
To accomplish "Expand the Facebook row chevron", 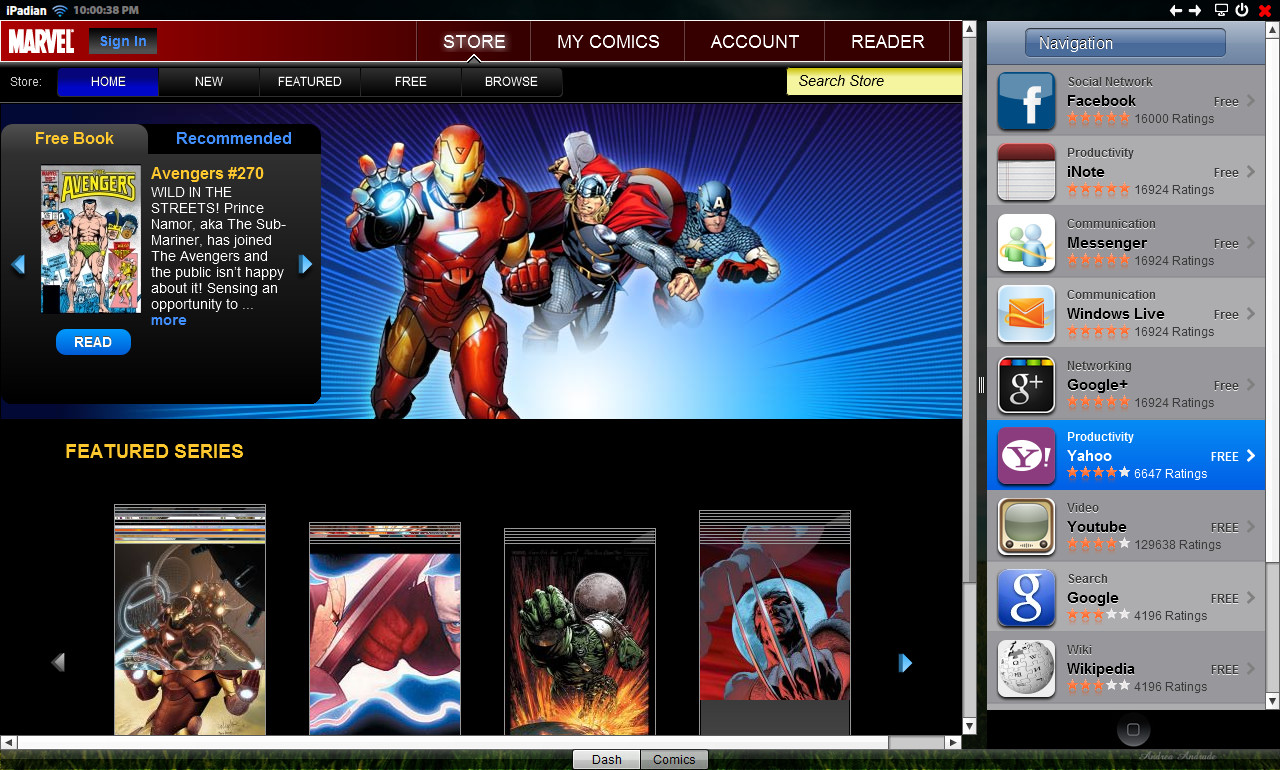I will pyautogui.click(x=1250, y=101).
